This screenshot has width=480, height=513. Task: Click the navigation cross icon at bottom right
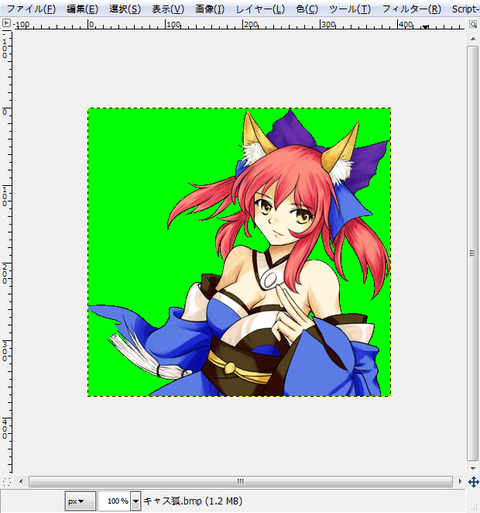tap(473, 482)
